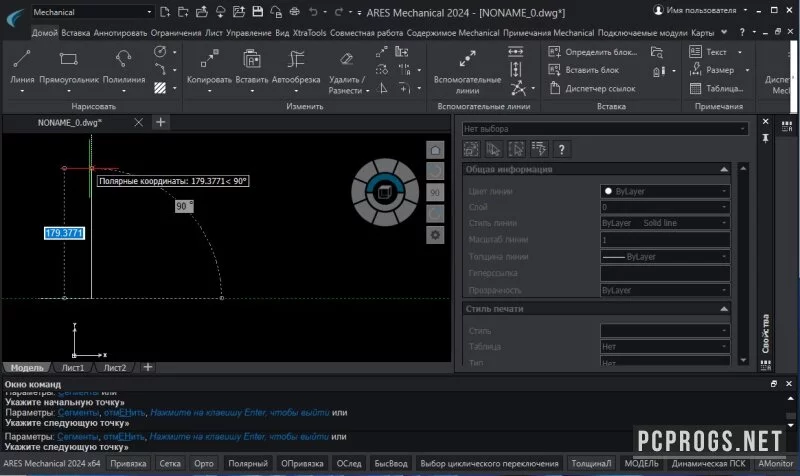Edit the 179.3771 dynamic length input
The image size is (800, 476).
click(64, 233)
